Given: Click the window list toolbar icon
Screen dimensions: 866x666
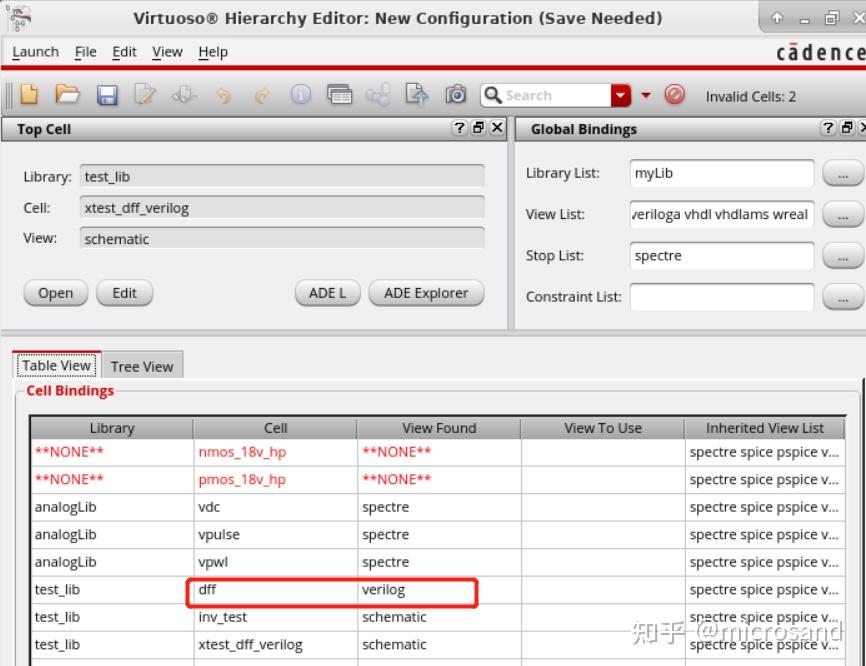Looking at the screenshot, I should click(339, 95).
